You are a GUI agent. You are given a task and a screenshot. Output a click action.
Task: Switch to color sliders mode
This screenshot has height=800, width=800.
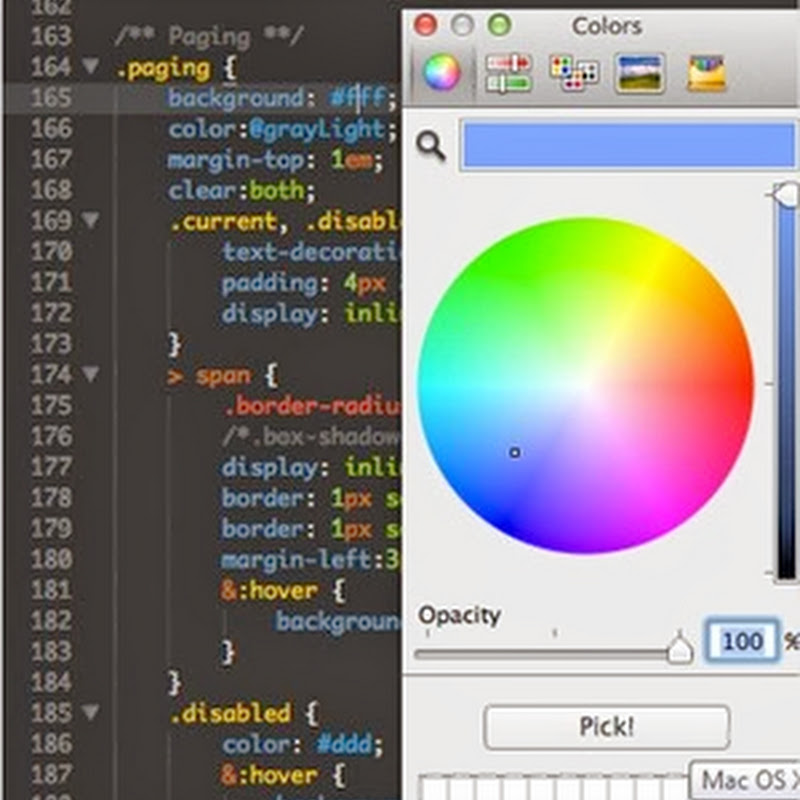(507, 73)
